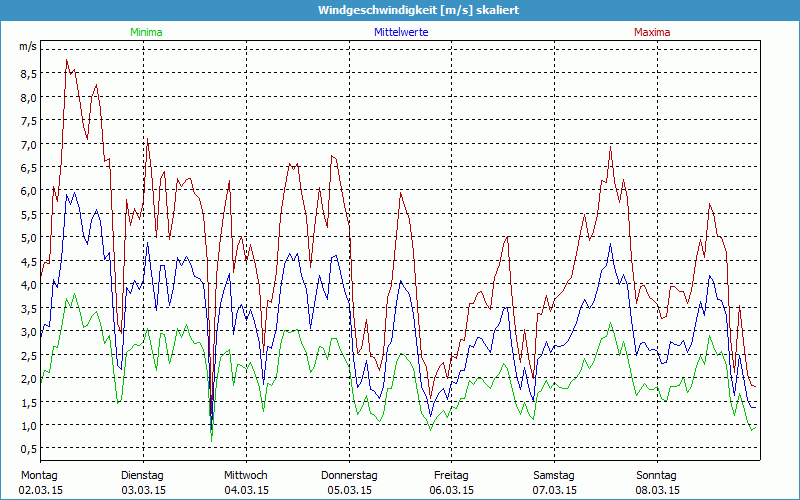The height and width of the screenshot is (500, 800).
Task: Click the red Maxima legend label
Action: (652, 32)
